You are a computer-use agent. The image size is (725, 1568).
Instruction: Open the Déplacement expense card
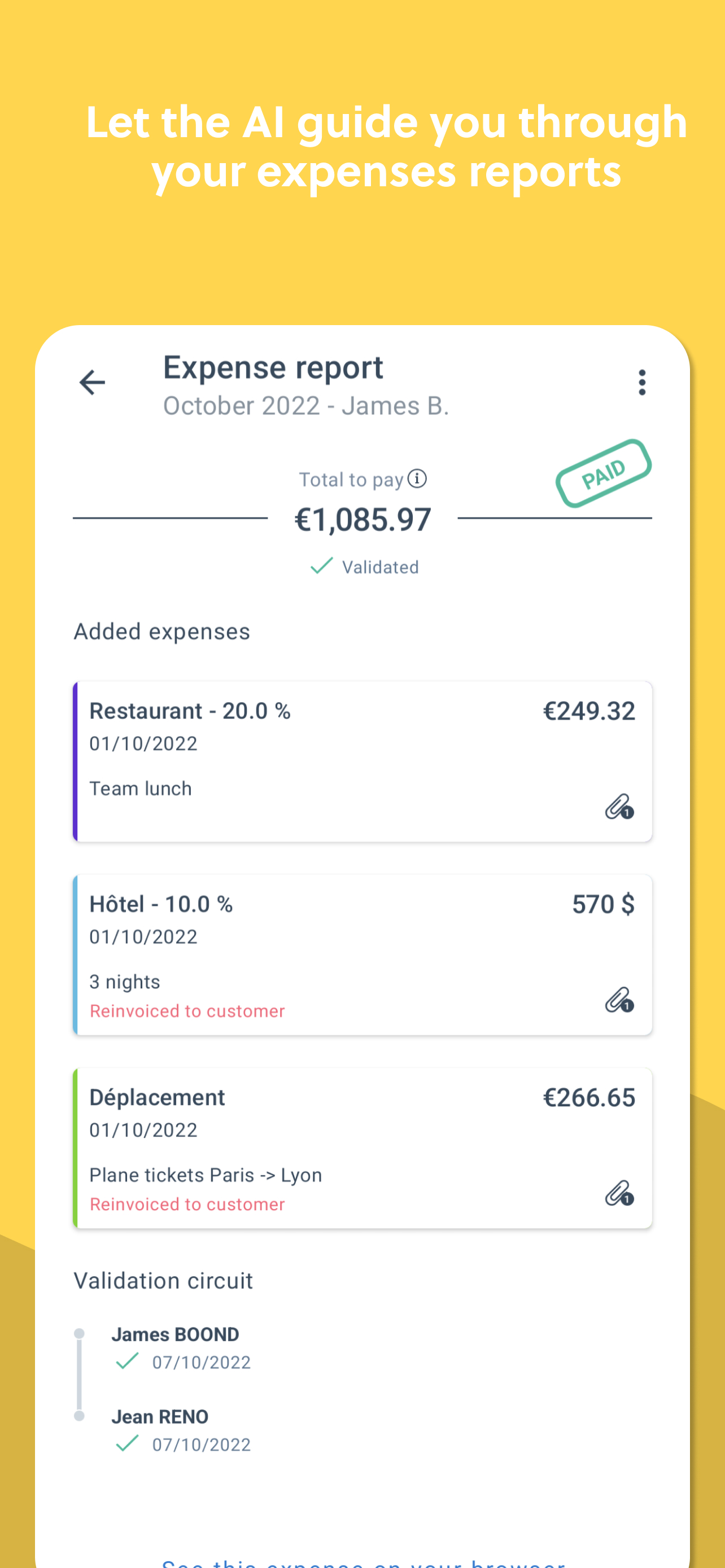(363, 1148)
